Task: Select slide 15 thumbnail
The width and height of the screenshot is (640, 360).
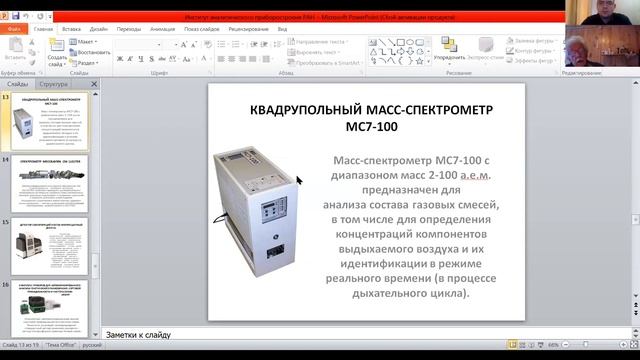Action: tap(49, 246)
